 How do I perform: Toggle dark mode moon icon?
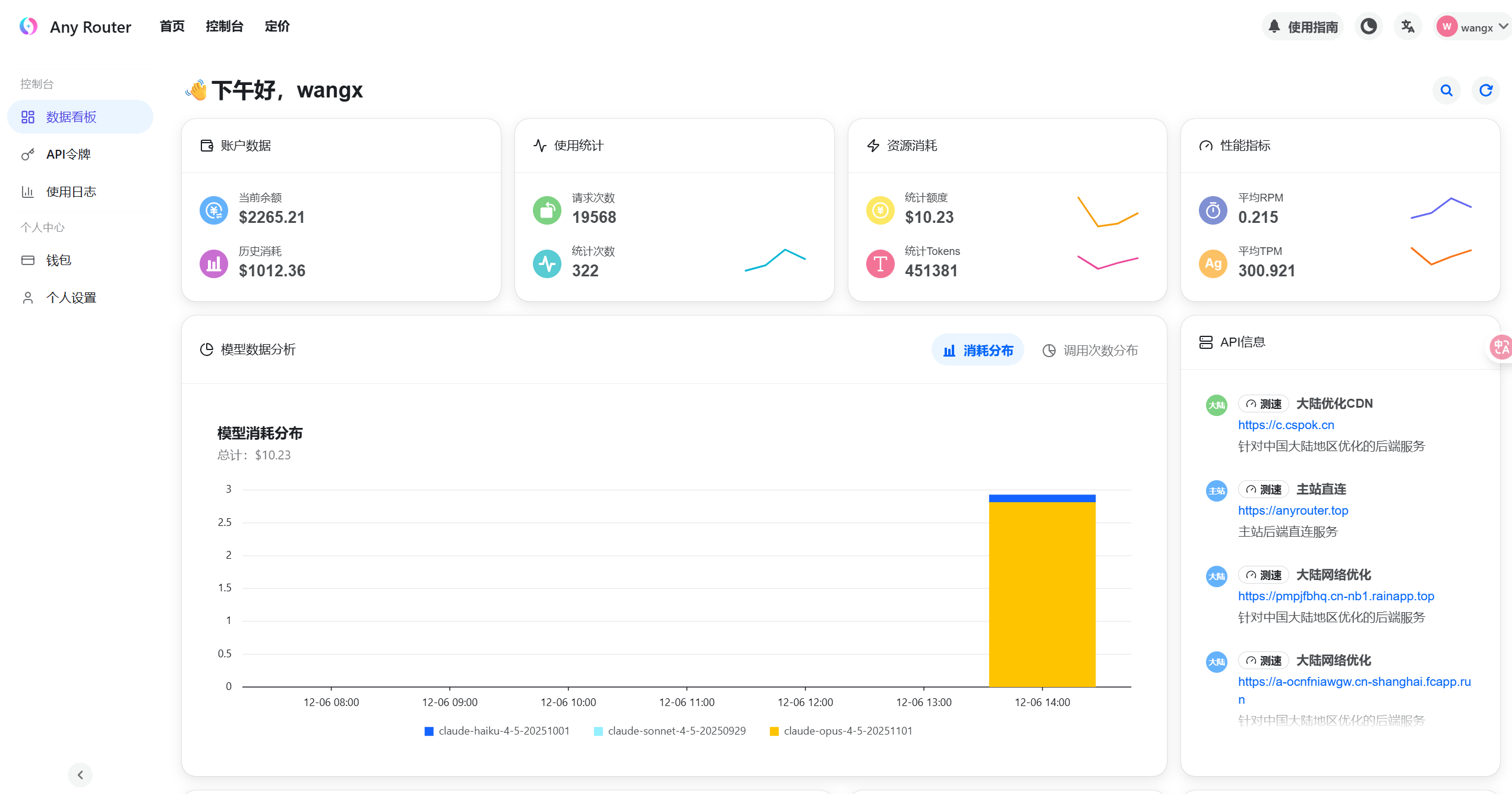[x=1368, y=27]
